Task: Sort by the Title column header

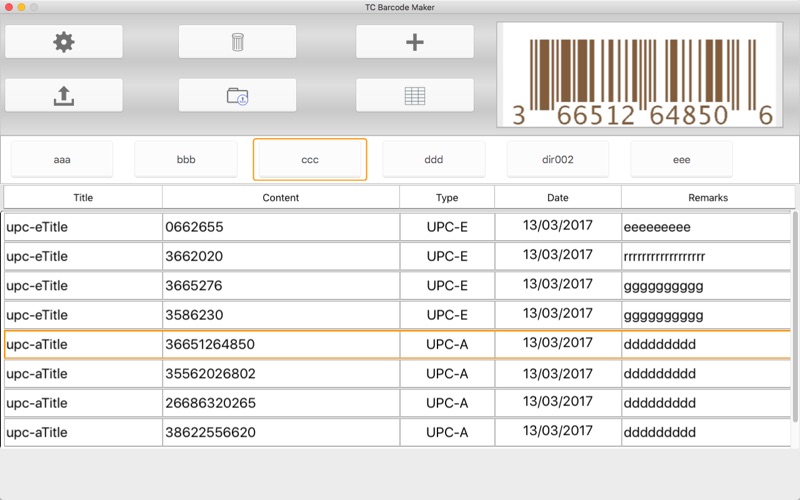Action: click(x=83, y=197)
